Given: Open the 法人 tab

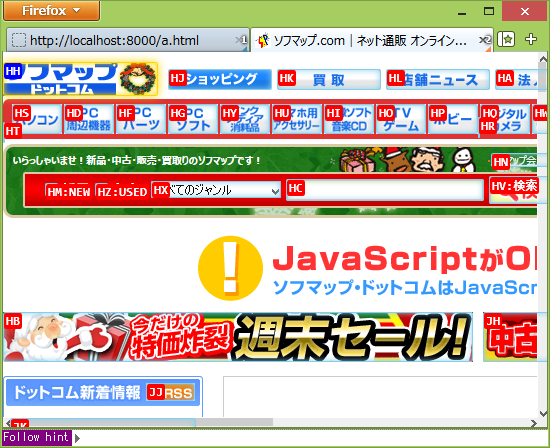Looking at the screenshot, I should [516, 79].
